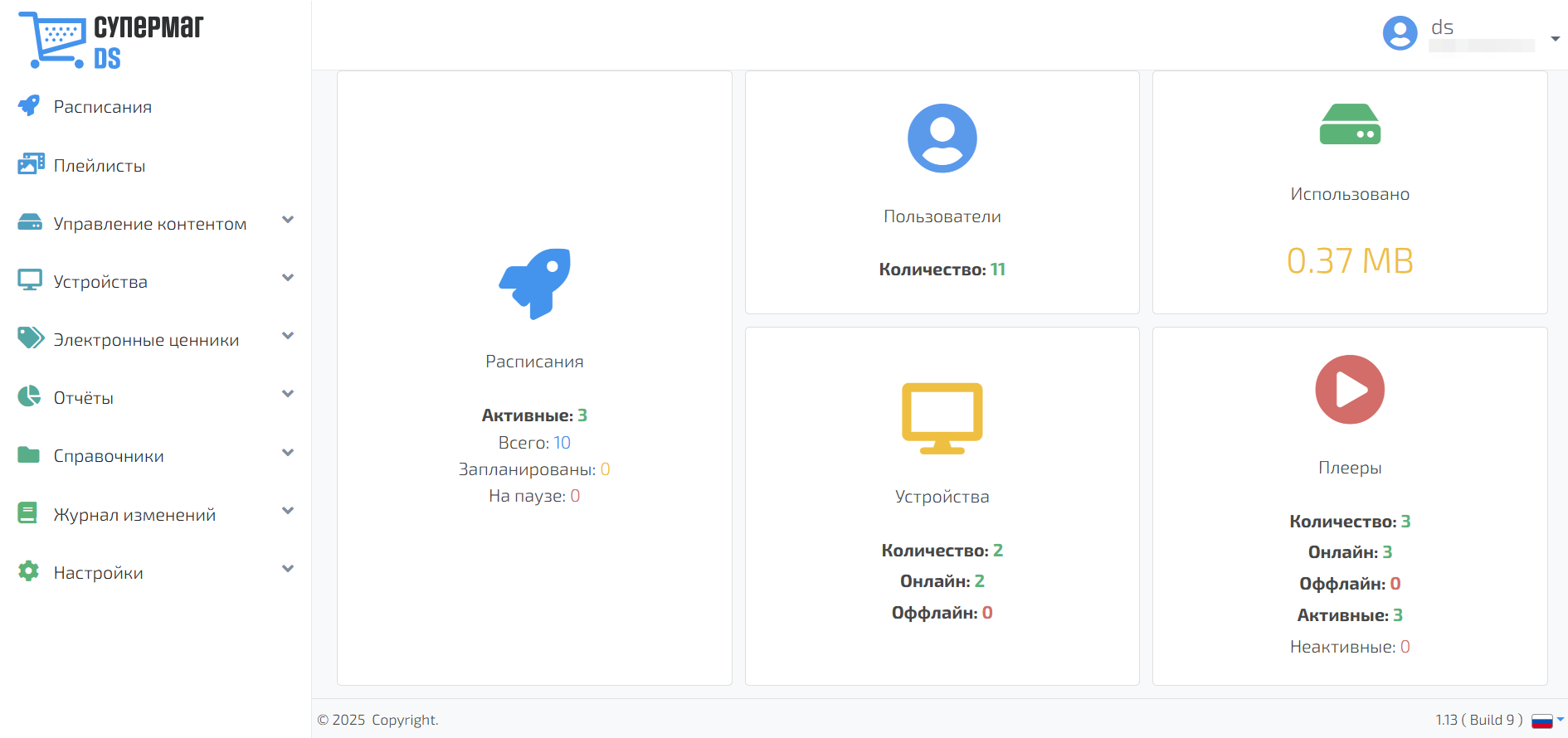Click the green disk icon in Использовано card
Viewport: 1568px width, 738px height.
click(1350, 124)
